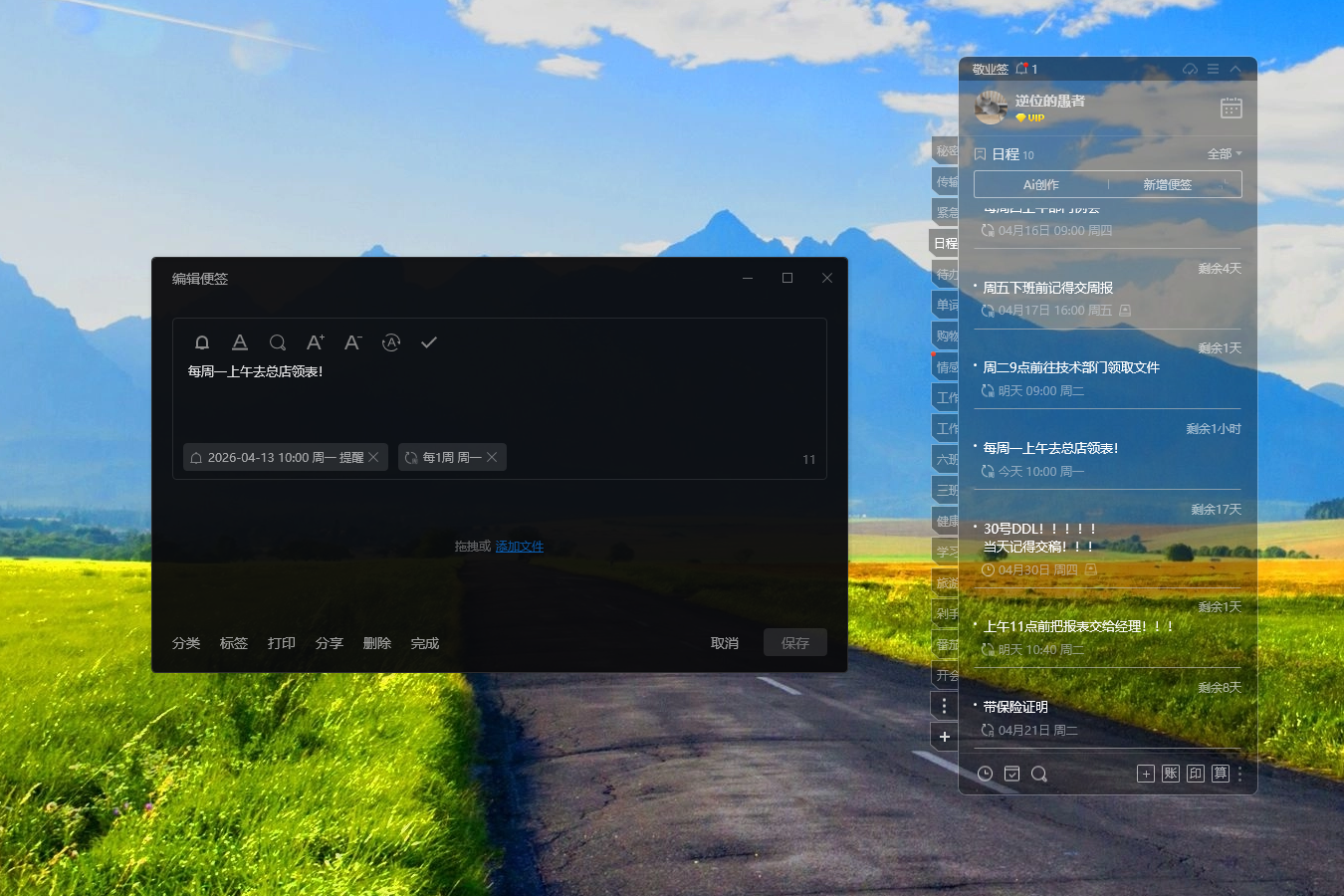1344x896 pixels.
Task: Expand the three-dot menu at bottom right
Action: (x=1239, y=774)
